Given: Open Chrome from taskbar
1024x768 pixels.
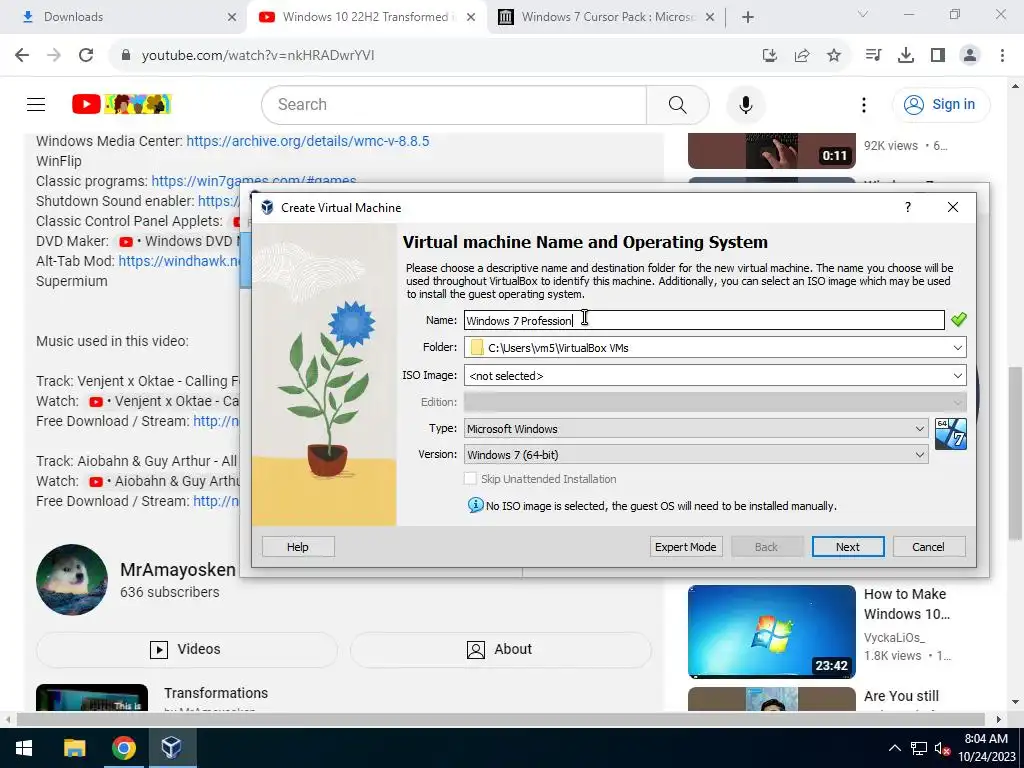Looking at the screenshot, I should (123, 748).
